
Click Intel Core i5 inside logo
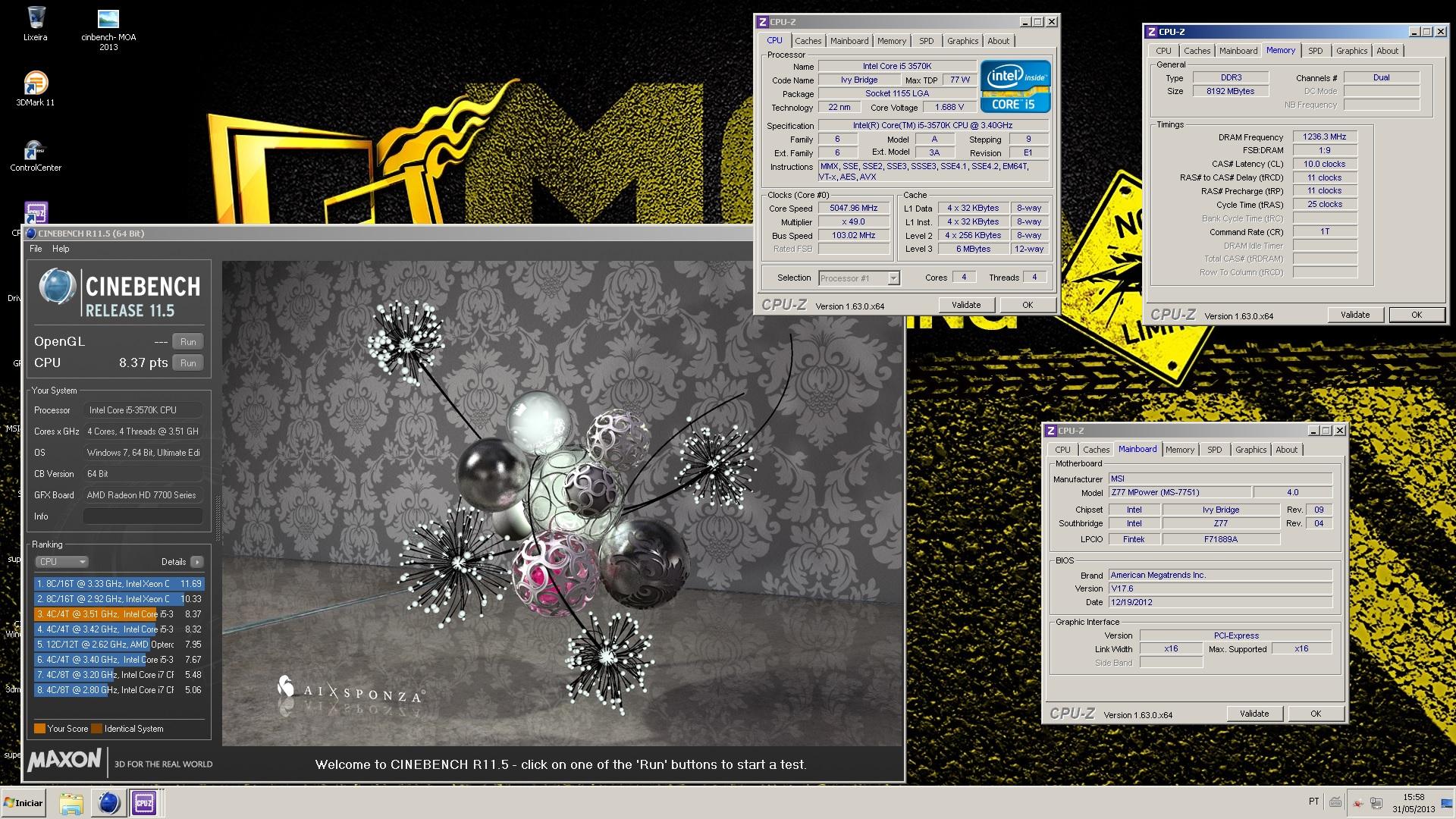(1015, 86)
